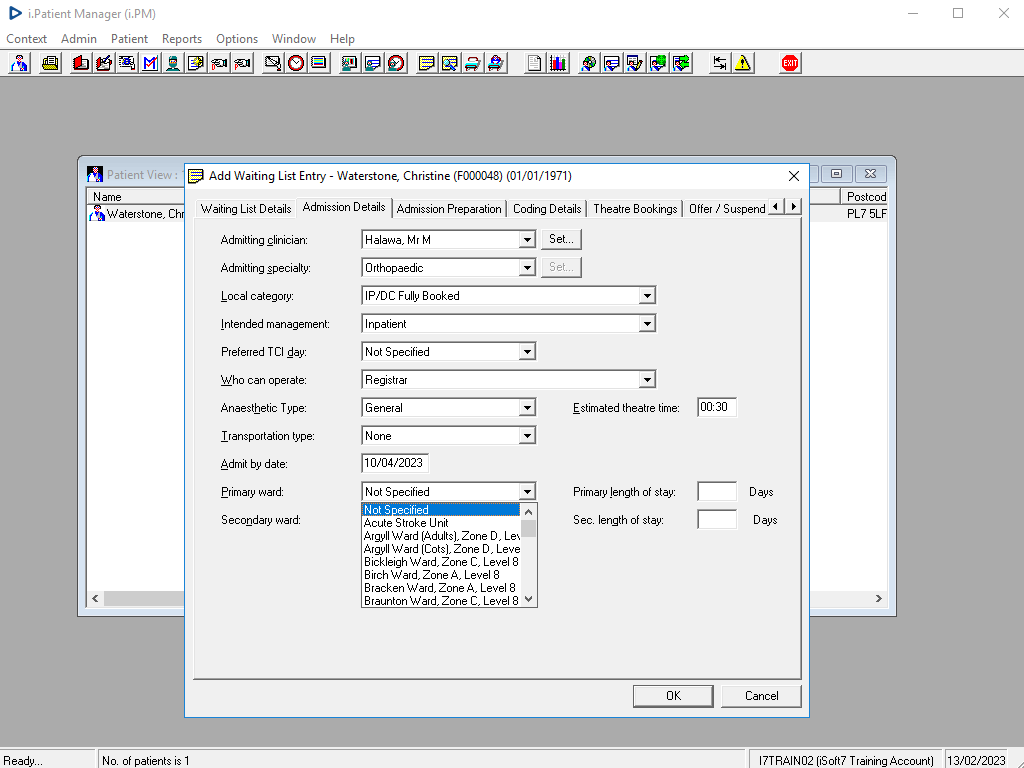Click the plain yellow note icon
The image size is (1024, 768).
click(x=426, y=63)
